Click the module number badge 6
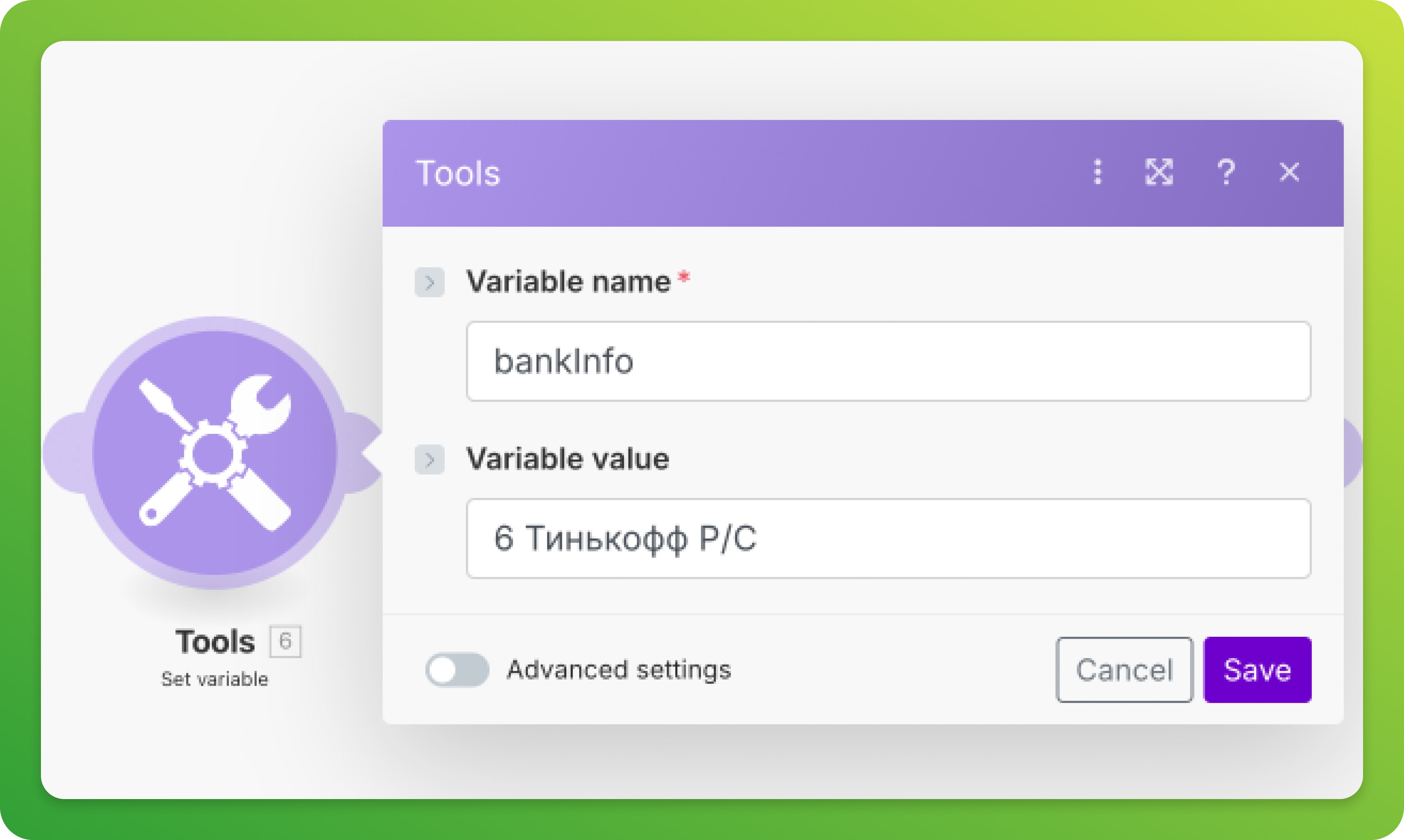Screen dimensions: 1404x840 tap(285, 641)
